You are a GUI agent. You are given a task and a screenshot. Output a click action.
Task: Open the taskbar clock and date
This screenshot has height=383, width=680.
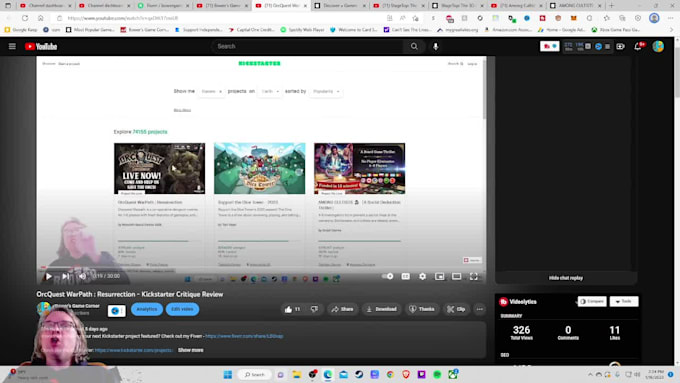(x=655, y=374)
